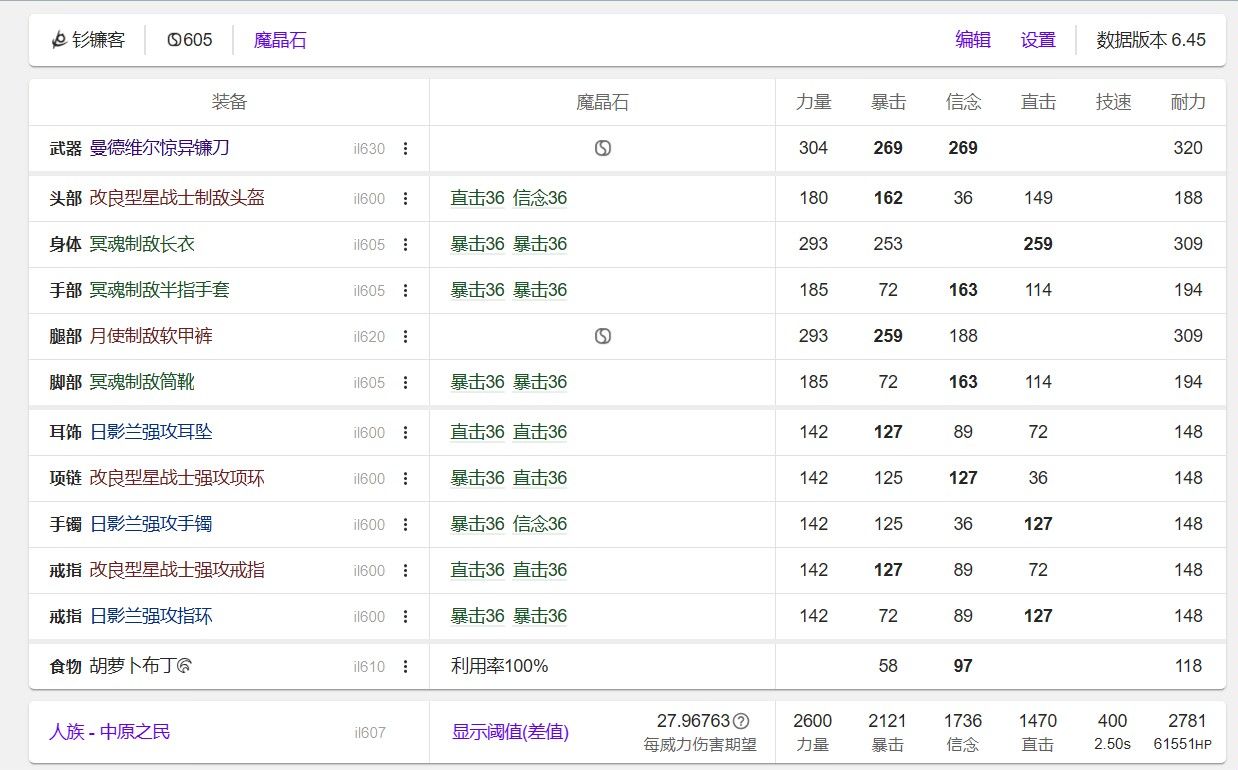Click the purple 魔晶石 link in the top bar
The height and width of the screenshot is (770, 1238).
(280, 40)
